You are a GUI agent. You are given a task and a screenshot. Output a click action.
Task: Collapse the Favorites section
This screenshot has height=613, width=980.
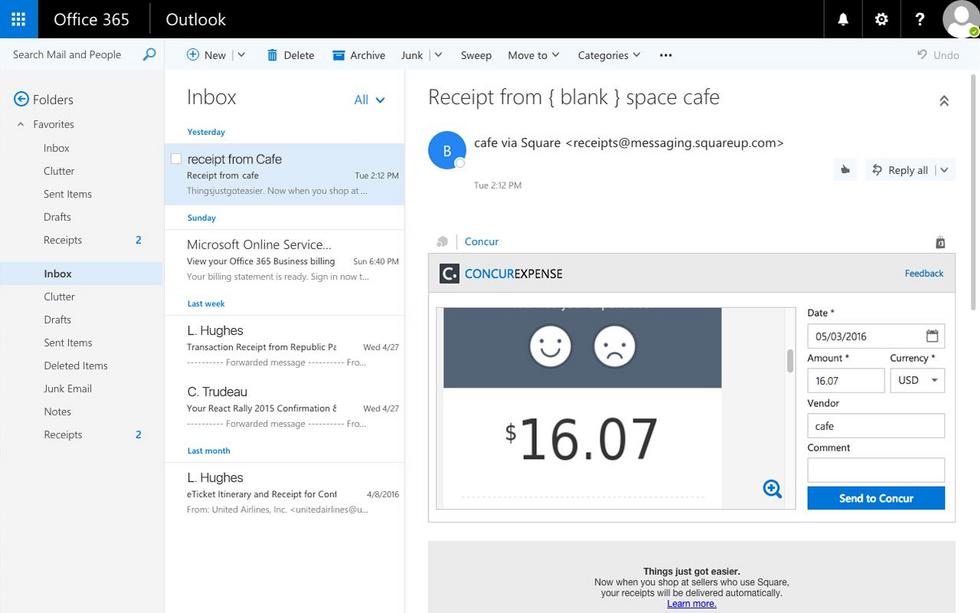tap(21, 124)
